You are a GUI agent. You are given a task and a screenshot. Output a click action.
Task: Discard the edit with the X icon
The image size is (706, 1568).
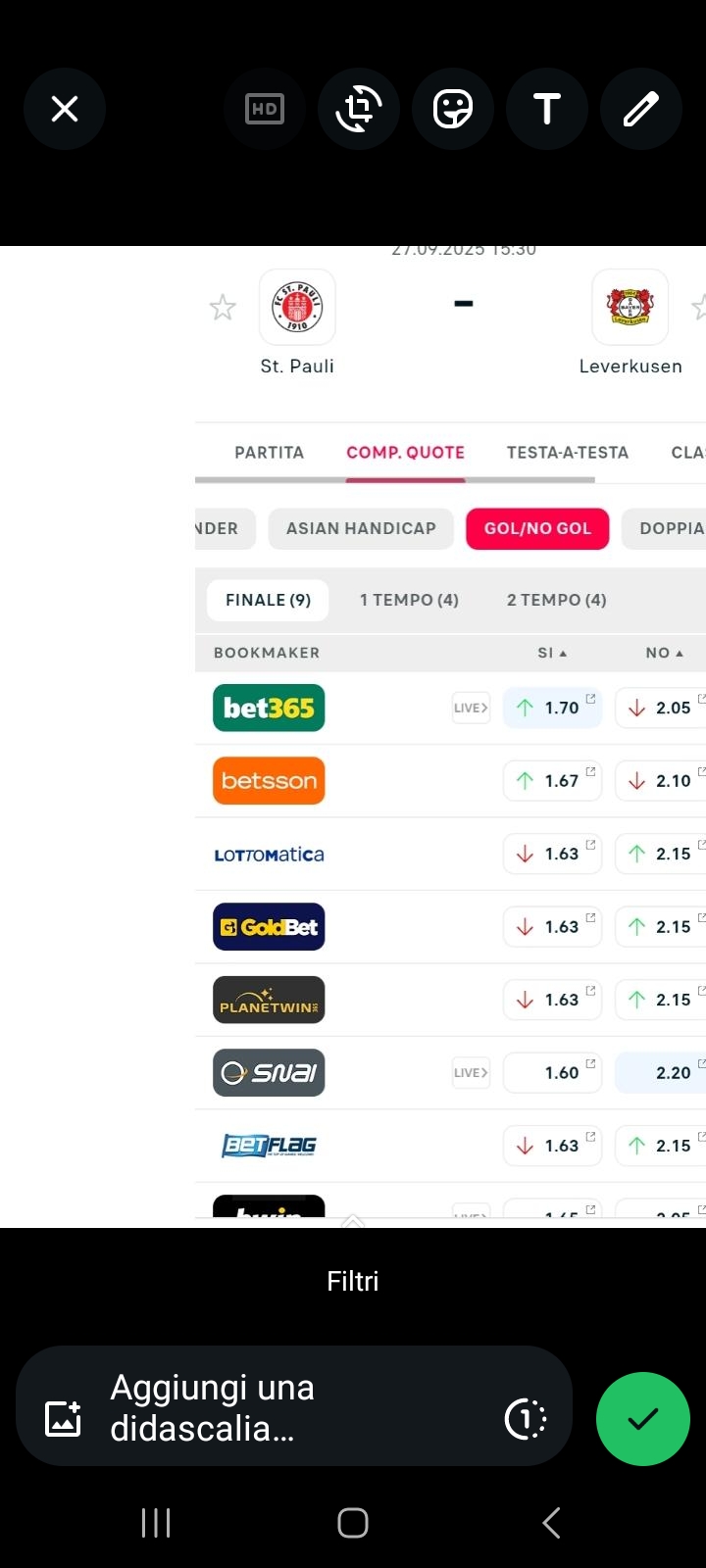(x=65, y=109)
